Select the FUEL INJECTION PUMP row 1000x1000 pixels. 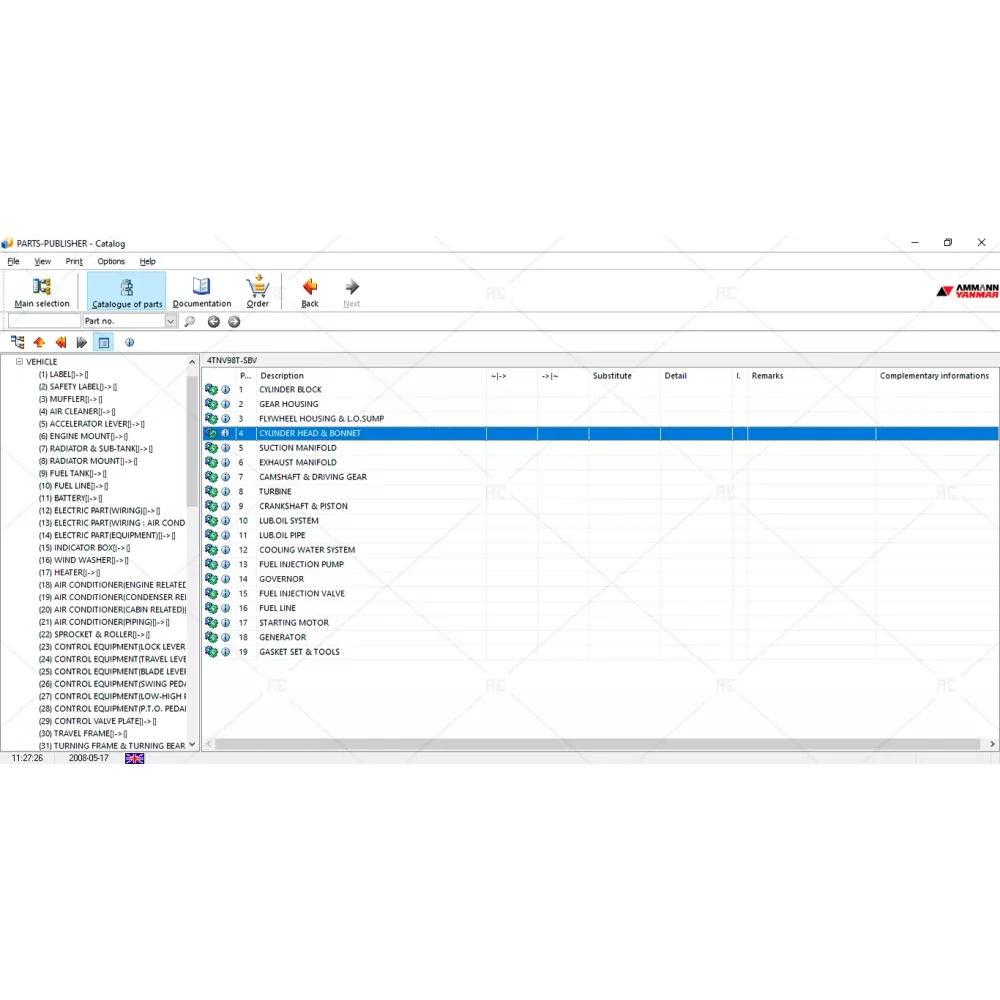point(301,564)
